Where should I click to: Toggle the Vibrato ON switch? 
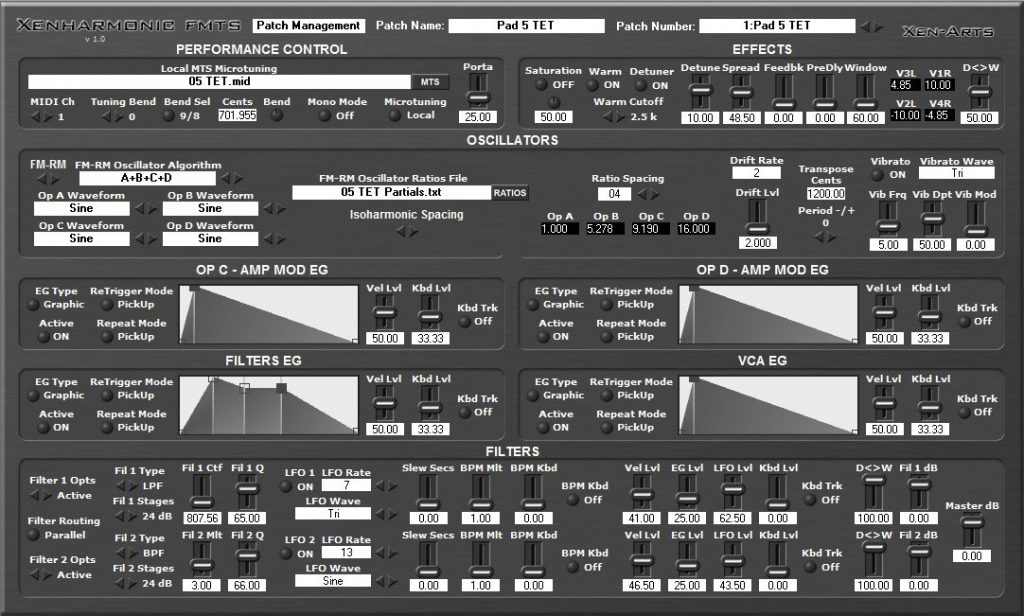(x=878, y=174)
